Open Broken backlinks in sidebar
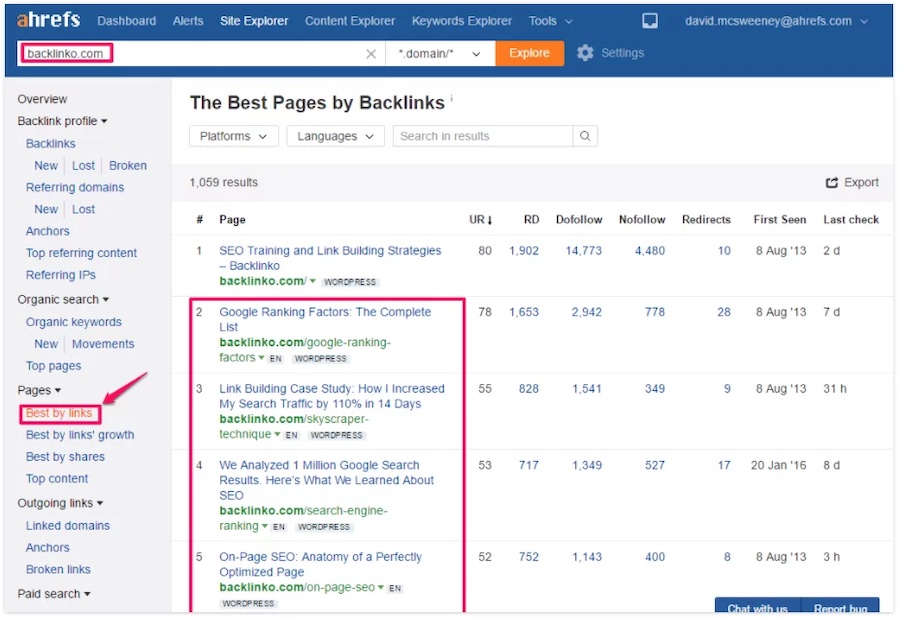This screenshot has width=900, height=620. point(127,165)
